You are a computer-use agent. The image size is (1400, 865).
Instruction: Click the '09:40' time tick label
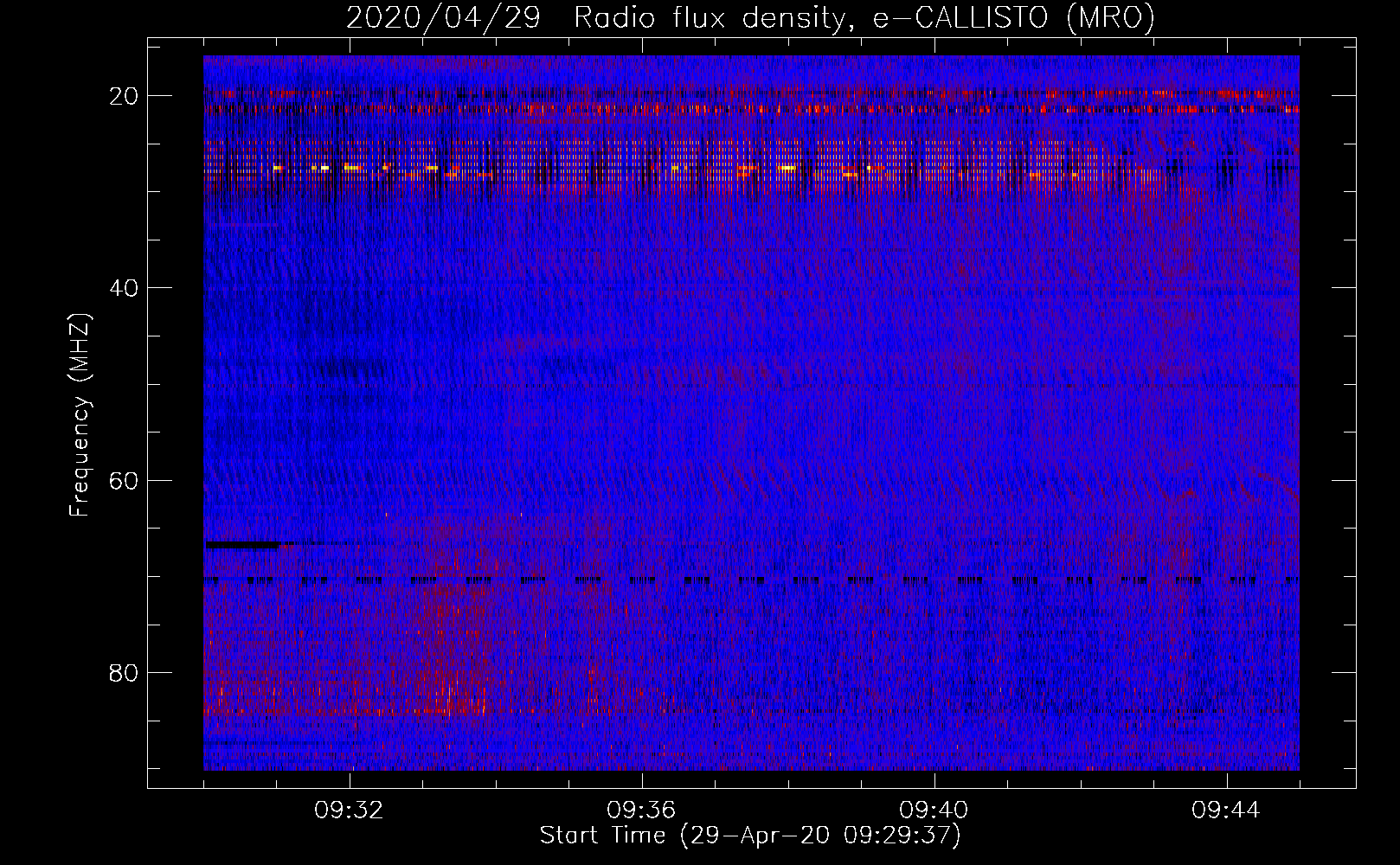pyautogui.click(x=934, y=811)
